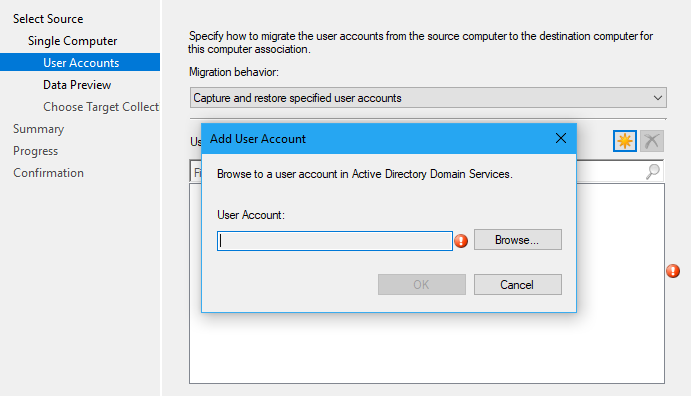Click the Browse... button
691x396 pixels.
click(x=518, y=240)
